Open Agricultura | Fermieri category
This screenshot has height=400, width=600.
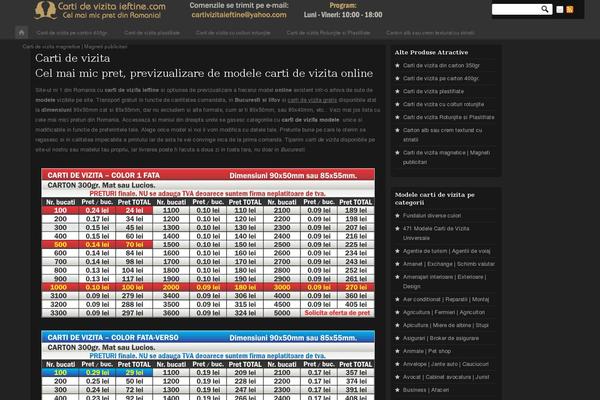pyautogui.click(x=443, y=312)
